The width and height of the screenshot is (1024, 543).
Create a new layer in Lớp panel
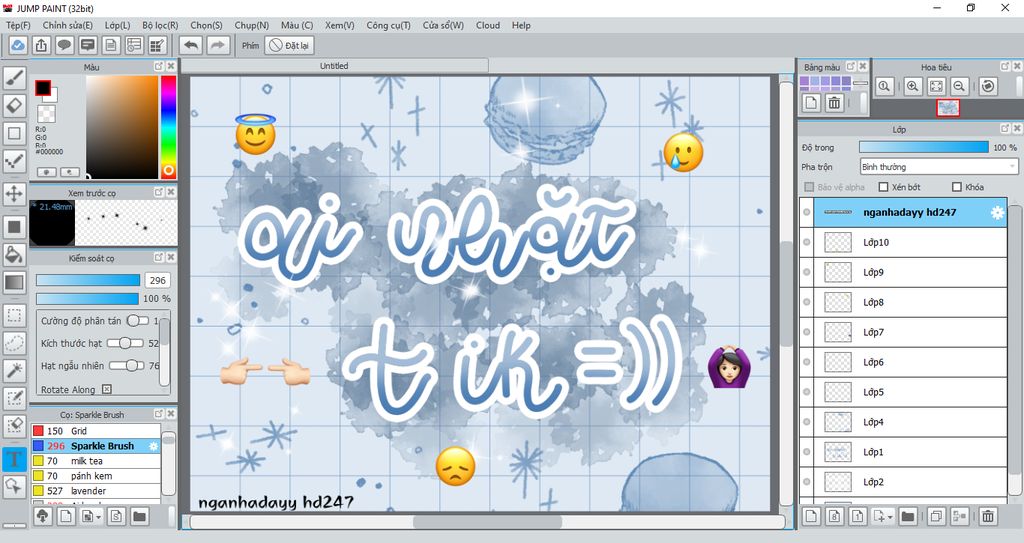coord(811,516)
